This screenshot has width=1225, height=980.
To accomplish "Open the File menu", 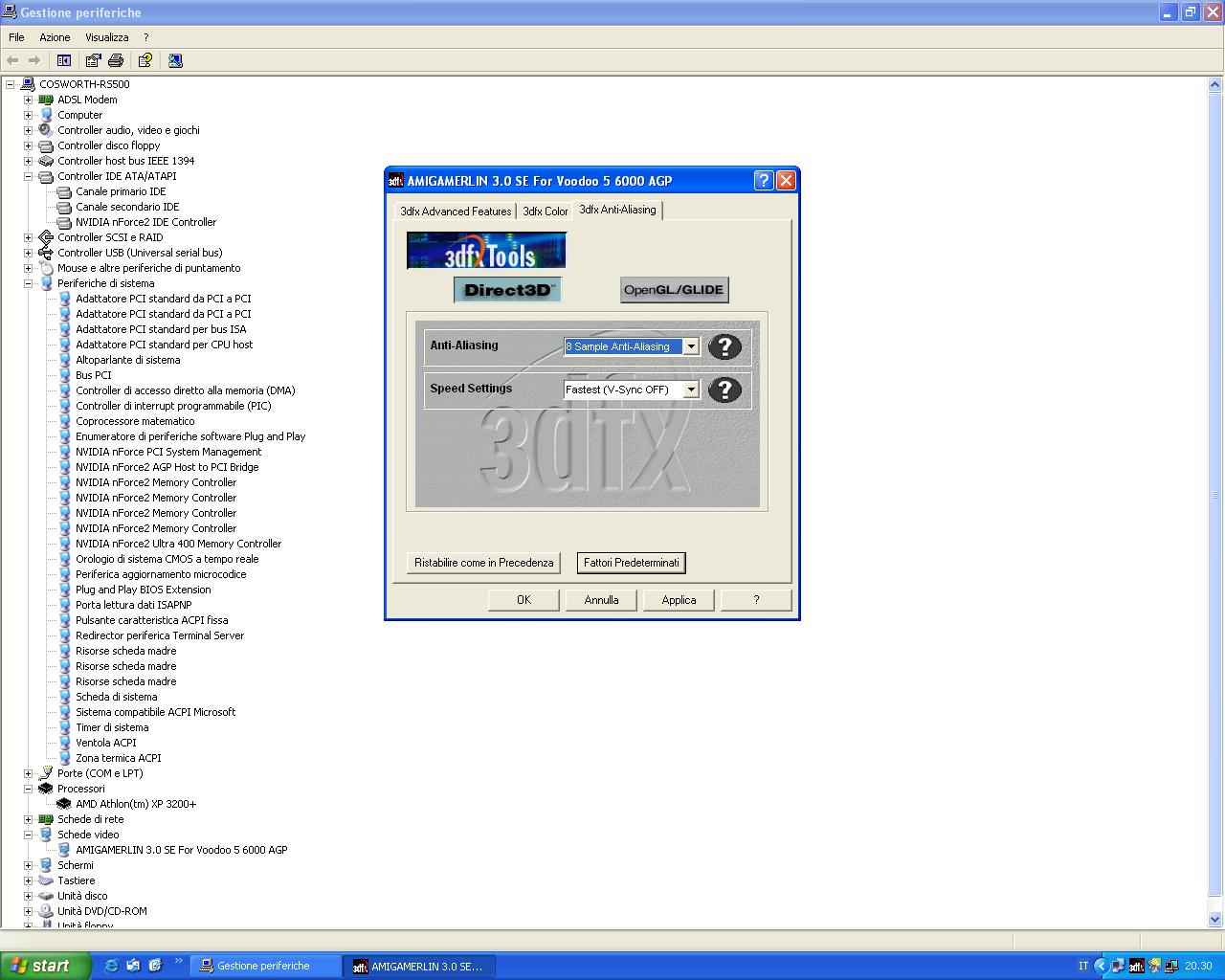I will point(16,37).
